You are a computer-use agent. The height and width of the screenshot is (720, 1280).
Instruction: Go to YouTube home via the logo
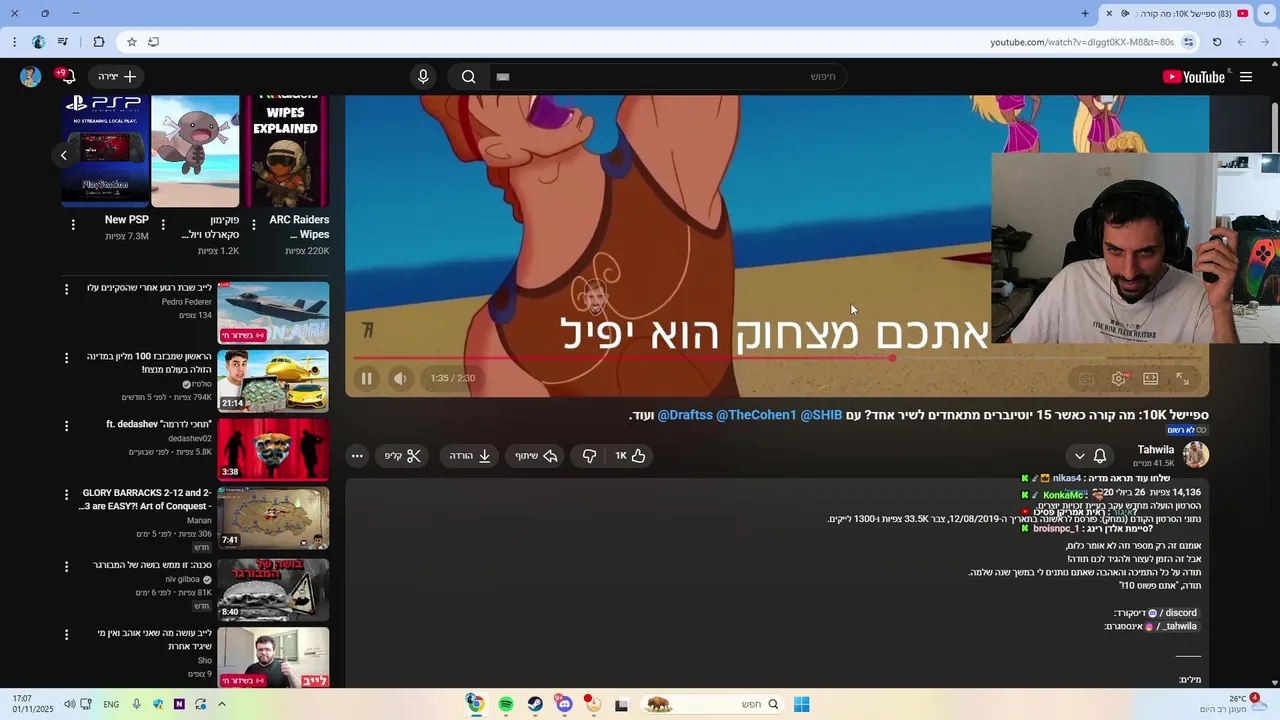point(1194,77)
